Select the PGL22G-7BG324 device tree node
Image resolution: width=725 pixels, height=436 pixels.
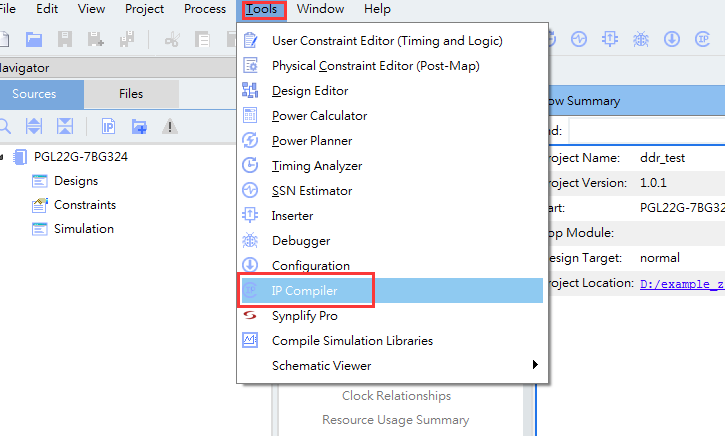click(81, 157)
